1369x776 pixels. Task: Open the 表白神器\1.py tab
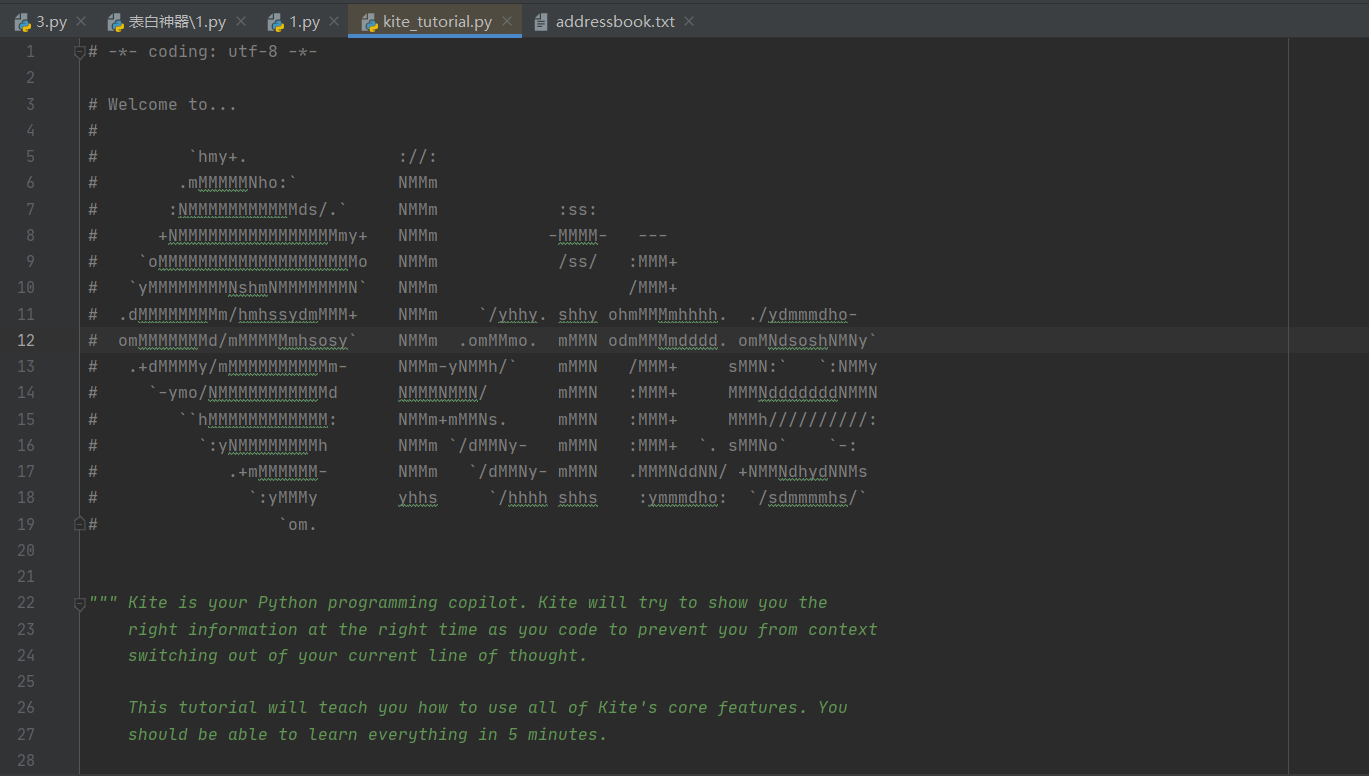tap(177, 21)
